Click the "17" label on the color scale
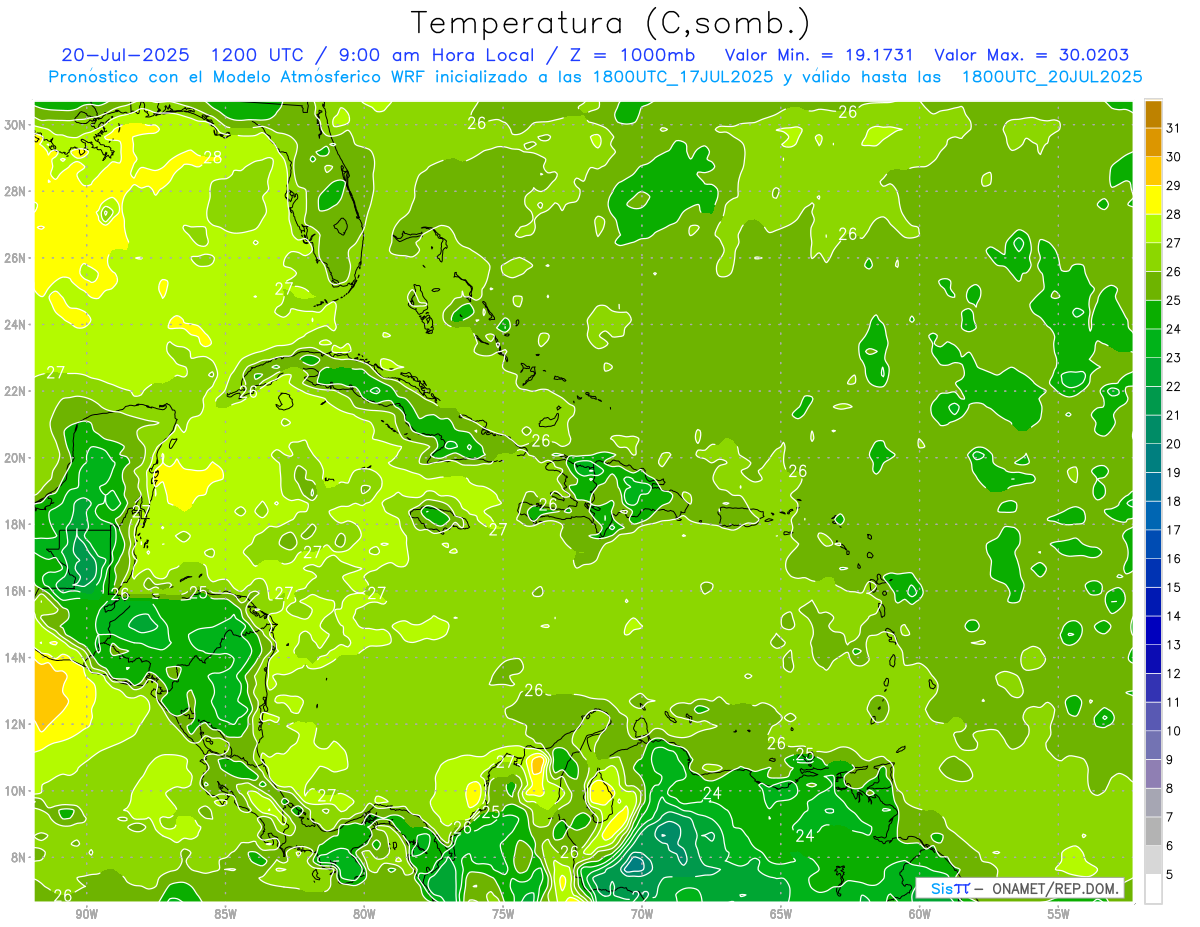 (x=1174, y=530)
